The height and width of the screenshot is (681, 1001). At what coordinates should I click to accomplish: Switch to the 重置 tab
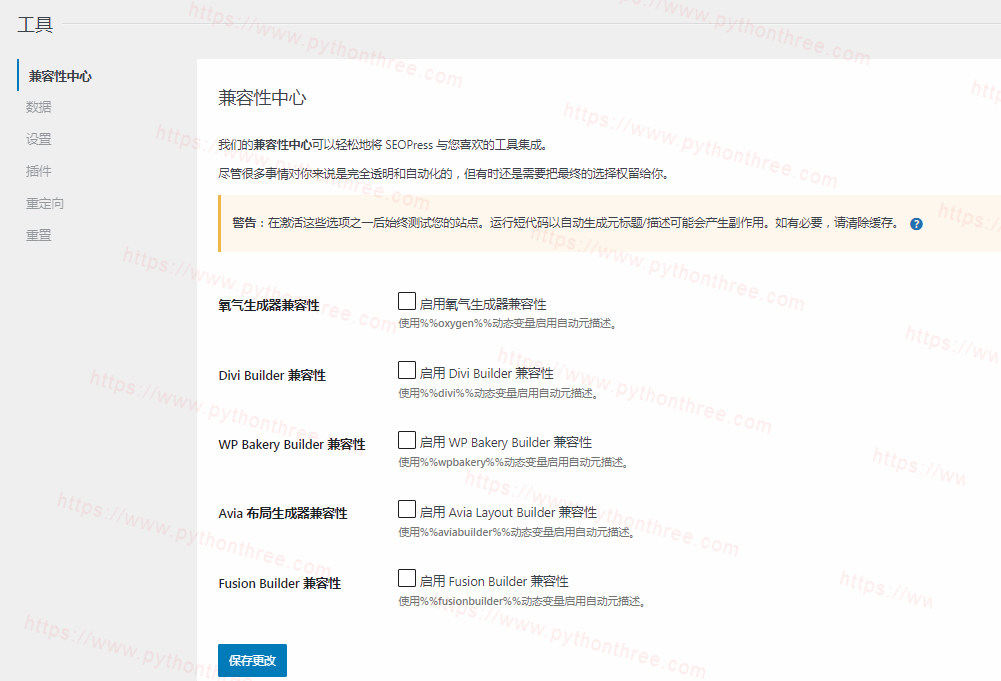point(38,236)
